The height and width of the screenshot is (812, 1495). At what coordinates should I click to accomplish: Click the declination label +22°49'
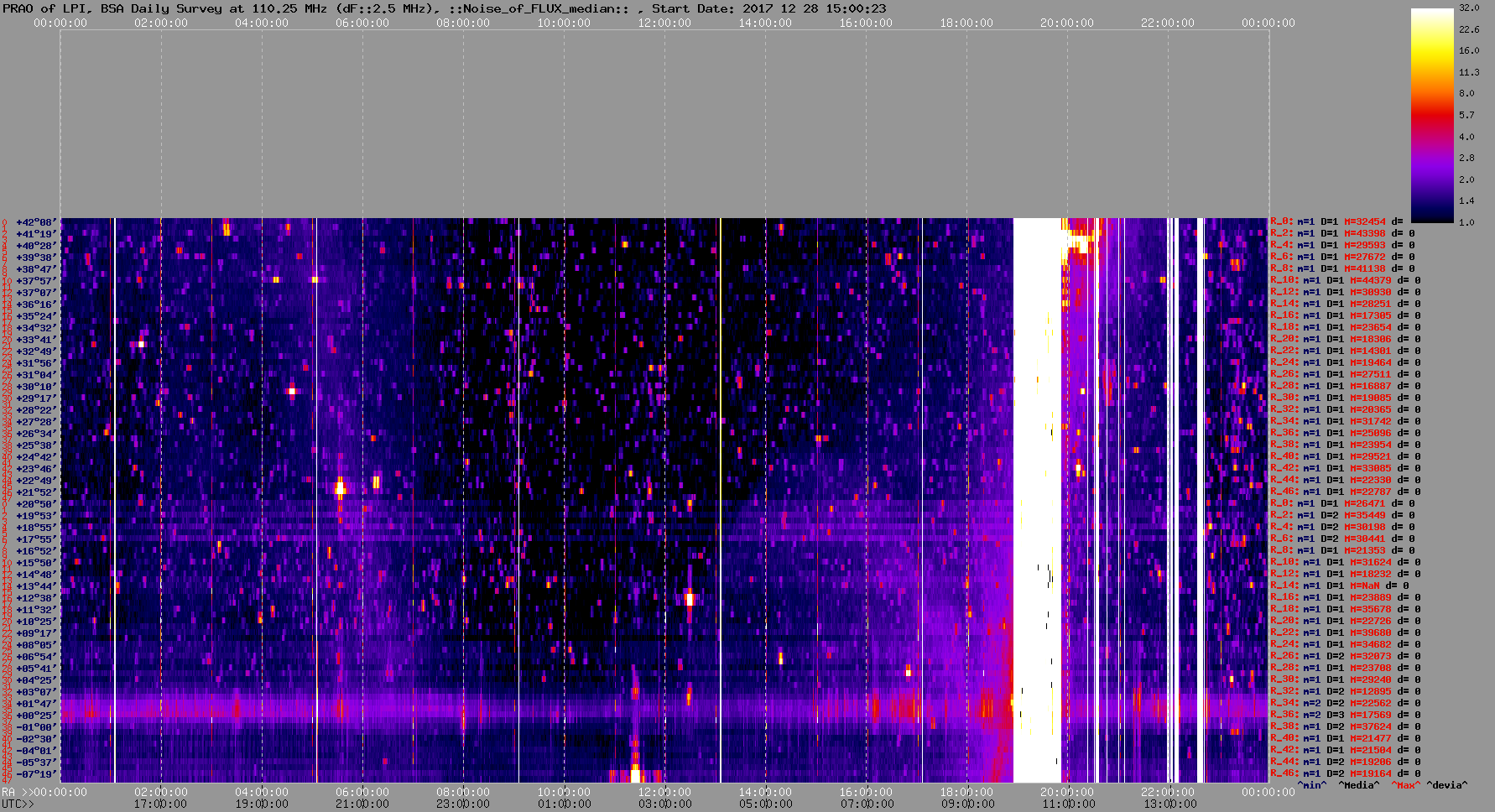coord(36,481)
